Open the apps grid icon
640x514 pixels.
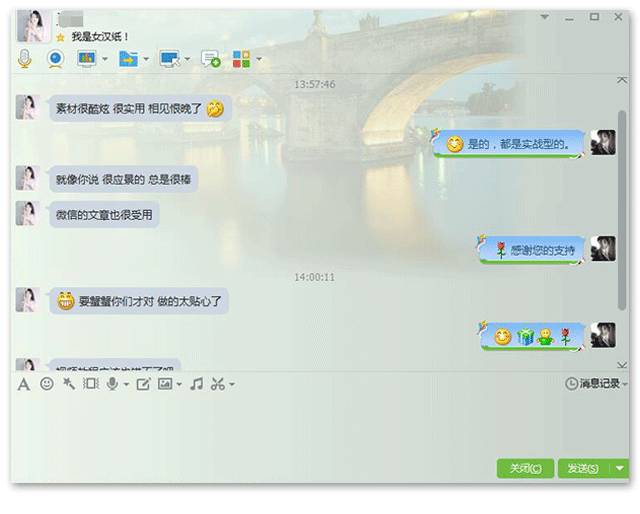coord(241,59)
